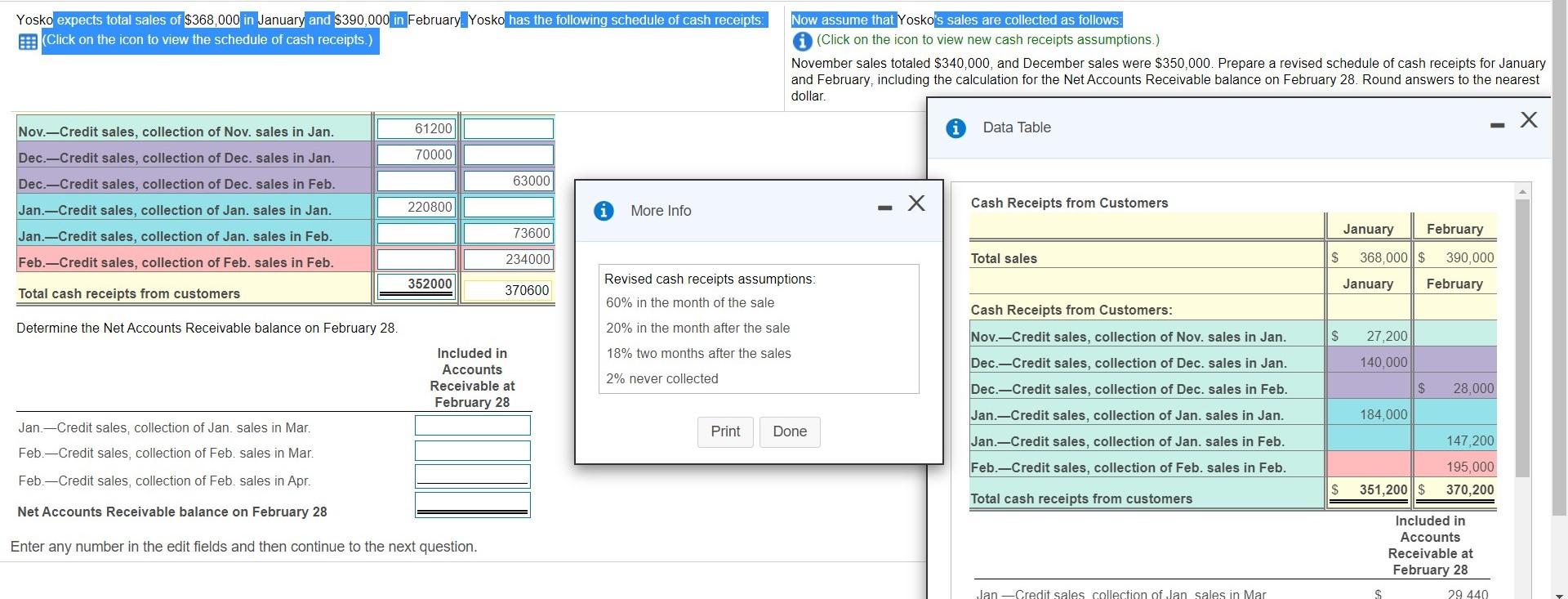Click the 147,200 value in Data Table
Screen dimensions: 1568x599
point(1470,440)
